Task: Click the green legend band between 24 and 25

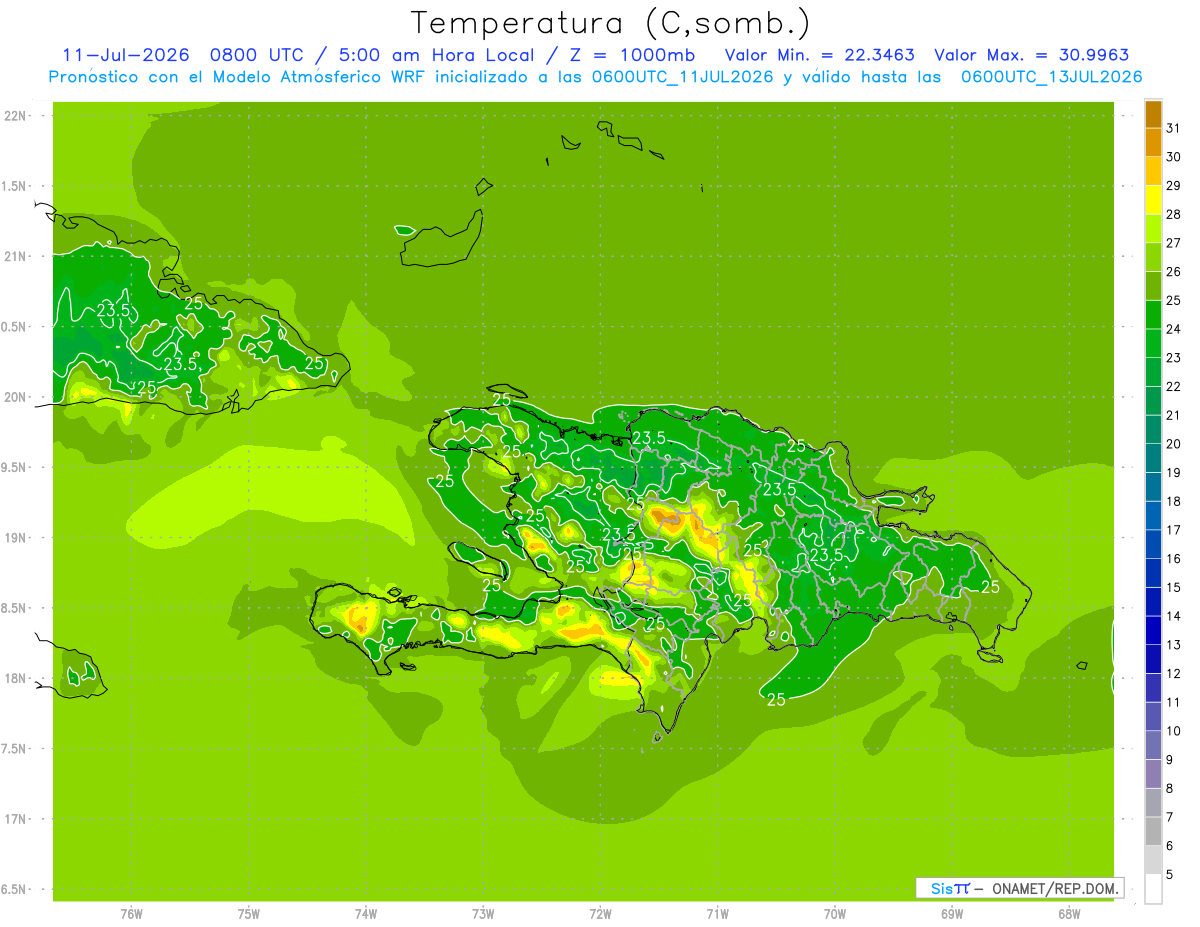Action: pos(1153,315)
